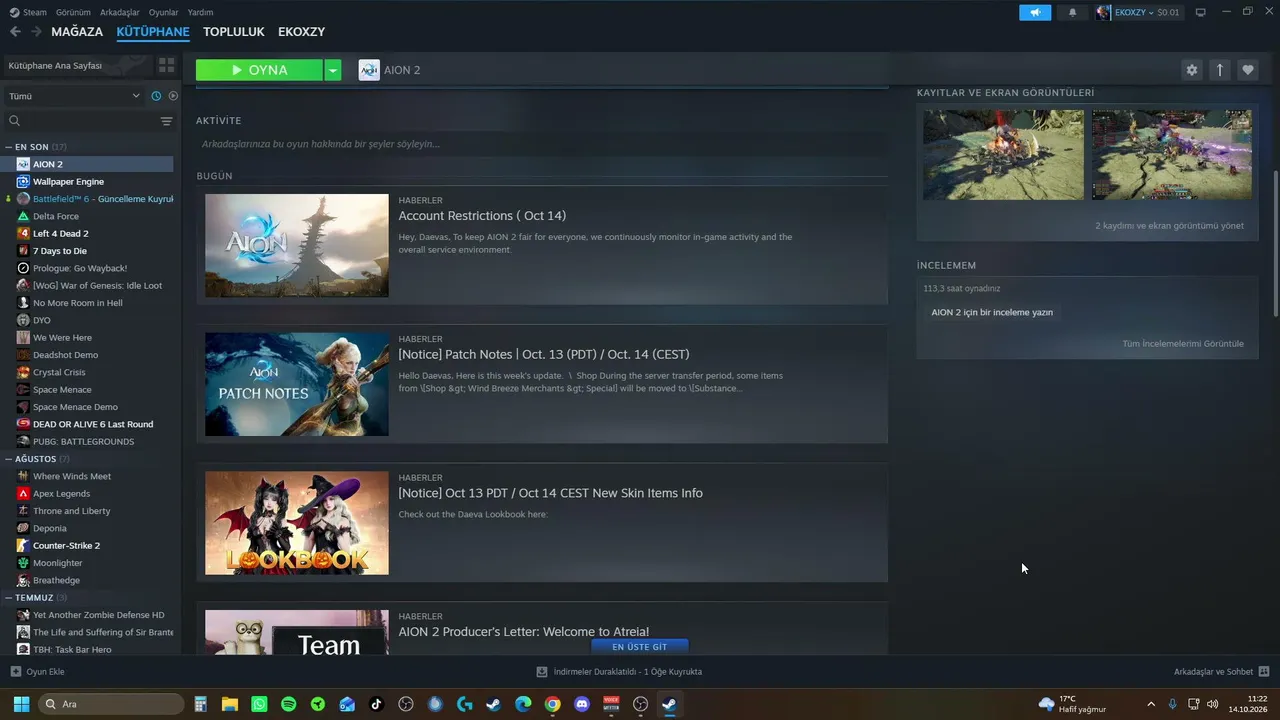Open WhatsApp from the taskbar
Image resolution: width=1280 pixels, height=720 pixels.
coord(260,704)
